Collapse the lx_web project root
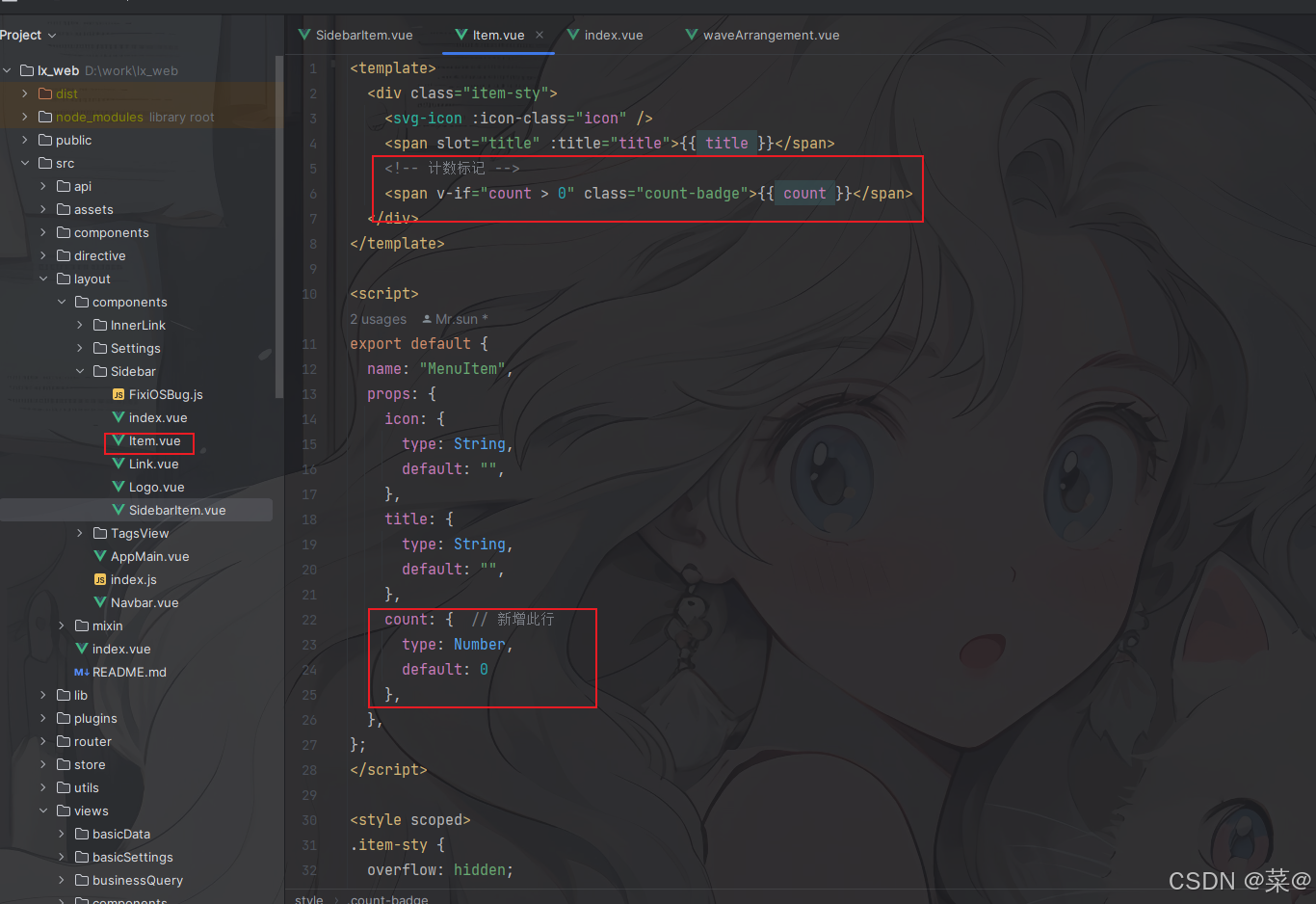 click(8, 70)
